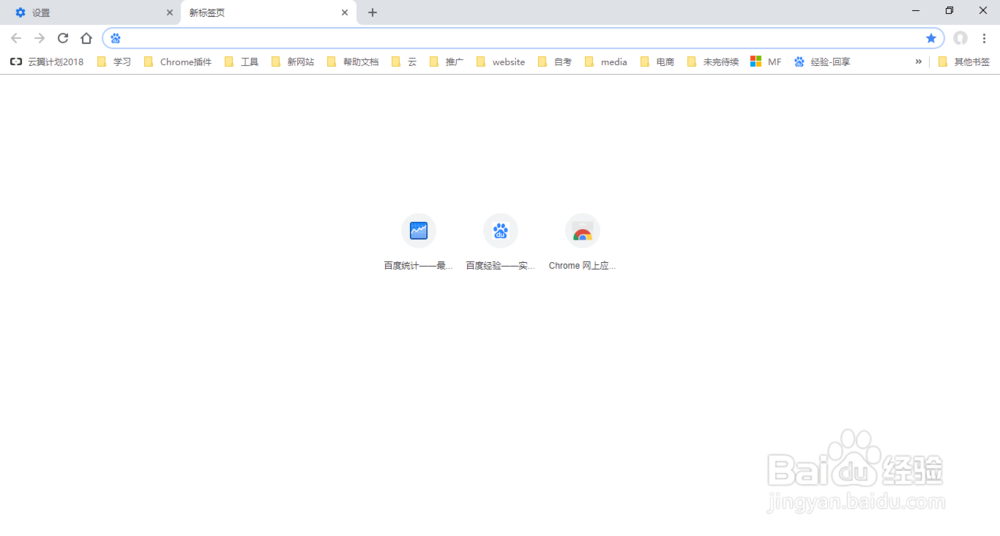Go back using the back arrow
Screen dimensions: 1000x536
[x=16, y=38]
